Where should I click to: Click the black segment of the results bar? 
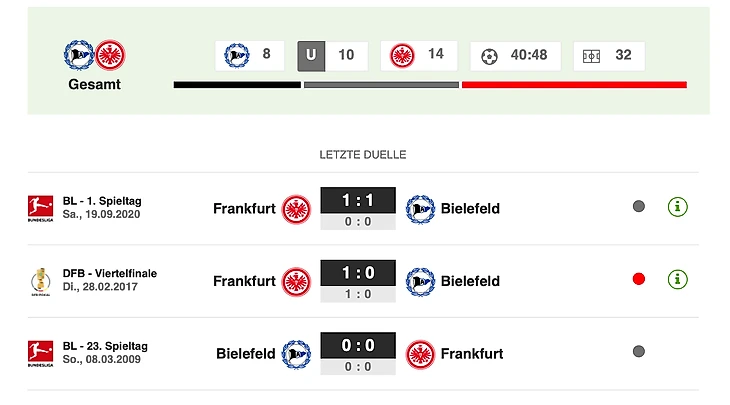[237, 85]
